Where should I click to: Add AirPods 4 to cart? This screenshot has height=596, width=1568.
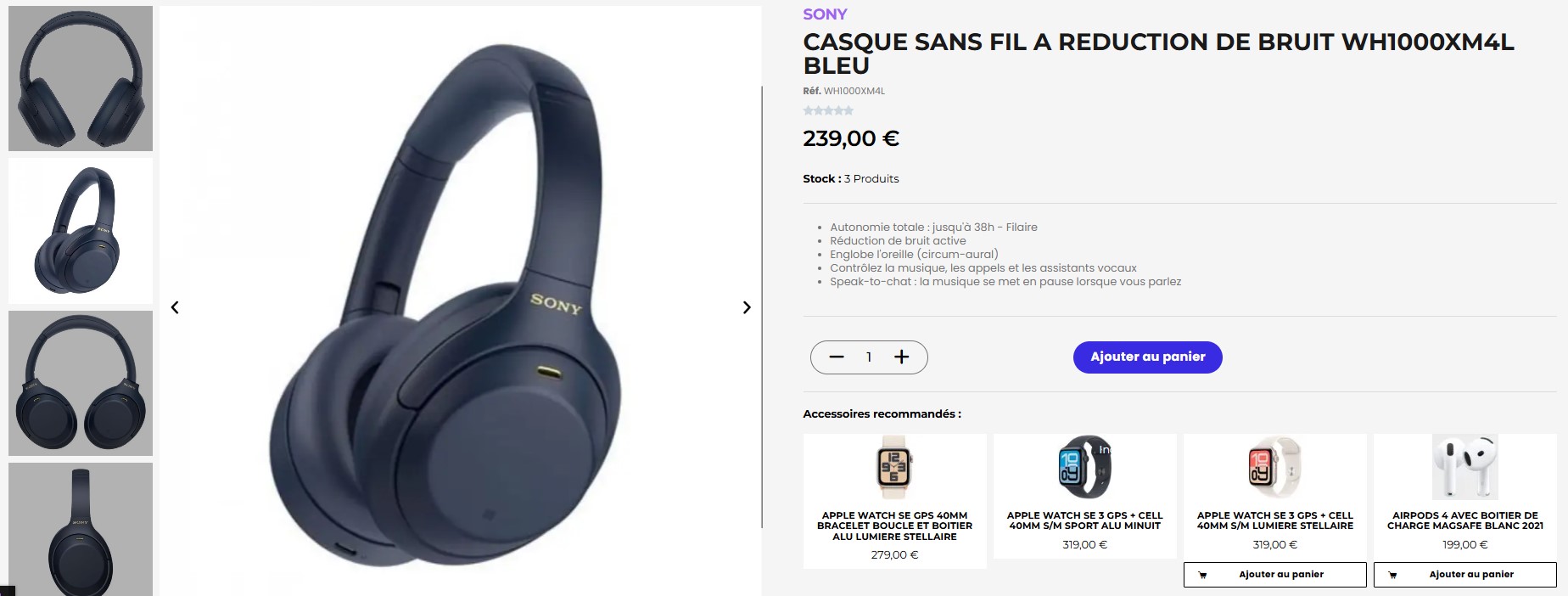pos(1464,575)
